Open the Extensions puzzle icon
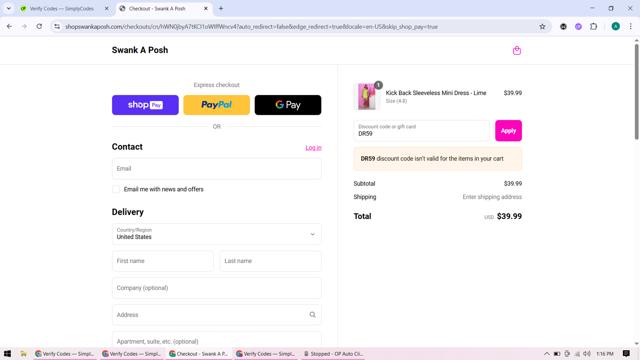 593,27
